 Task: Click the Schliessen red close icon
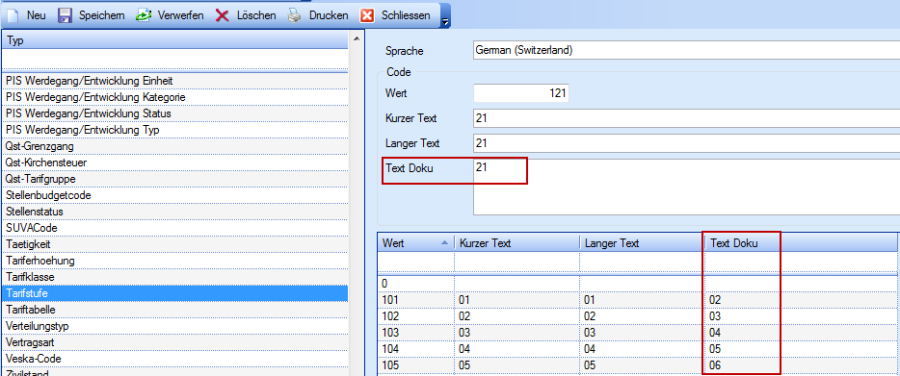367,15
